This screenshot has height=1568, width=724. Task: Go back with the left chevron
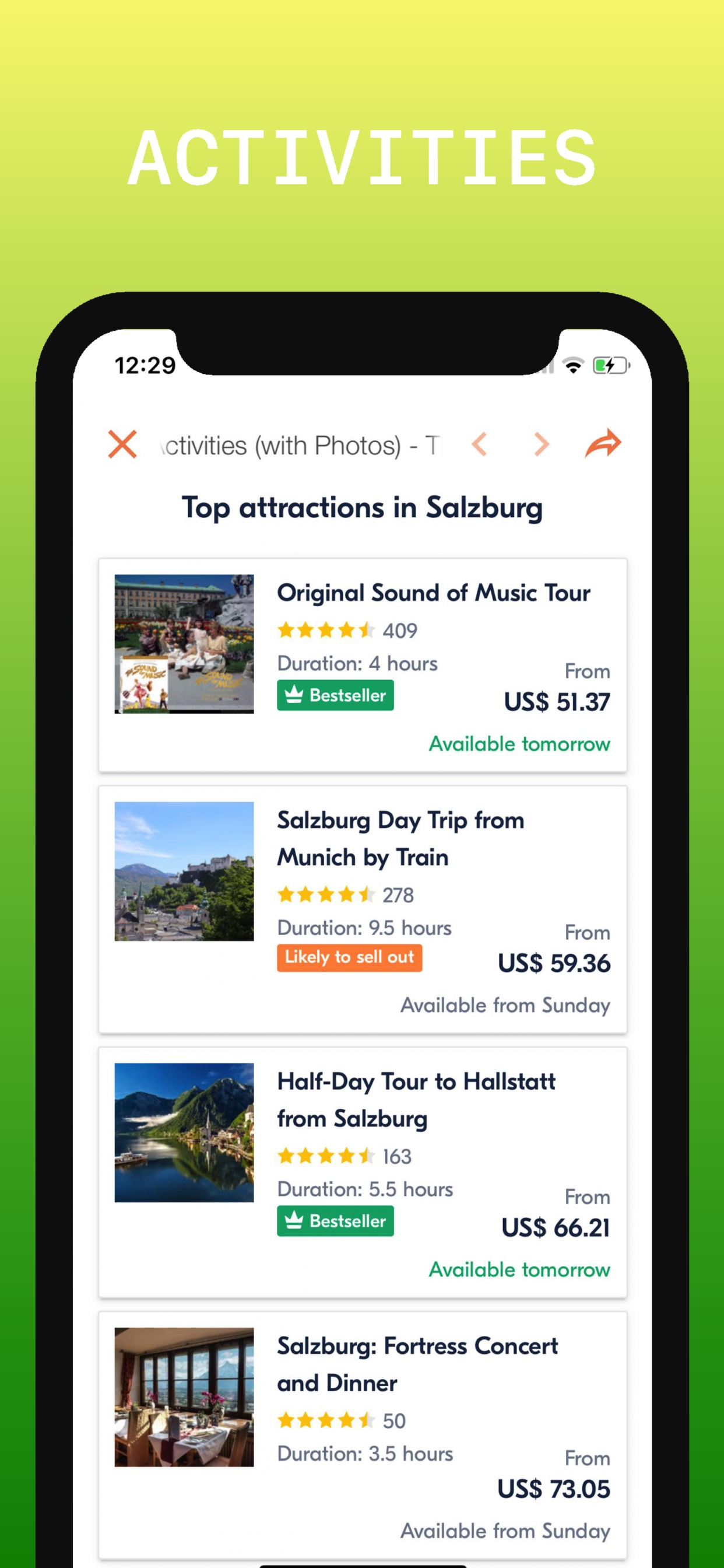[479, 444]
